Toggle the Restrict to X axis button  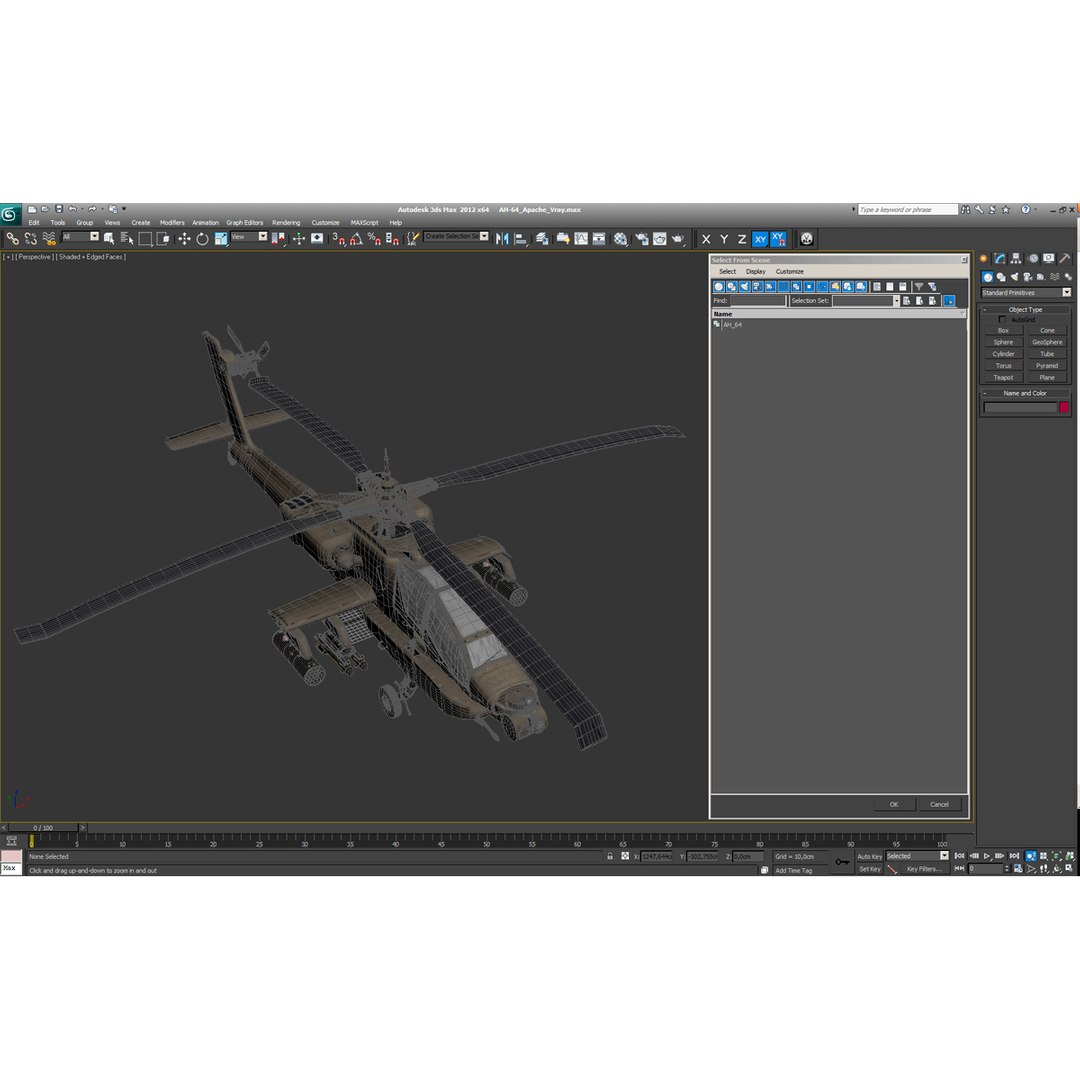click(x=706, y=239)
